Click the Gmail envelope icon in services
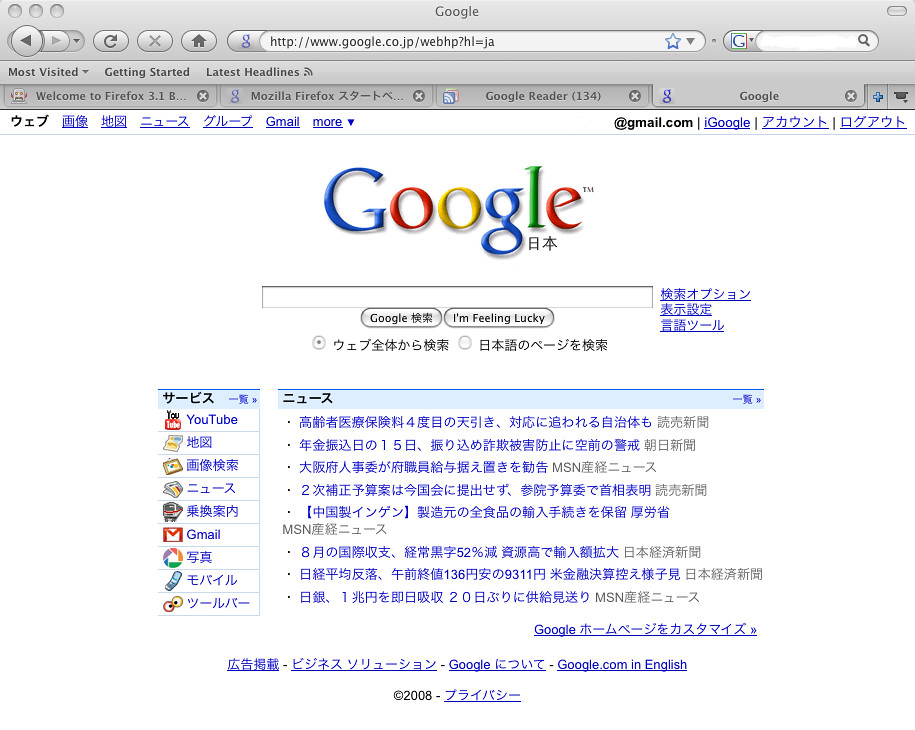Image resolution: width=915 pixels, height=730 pixels. tap(173, 535)
